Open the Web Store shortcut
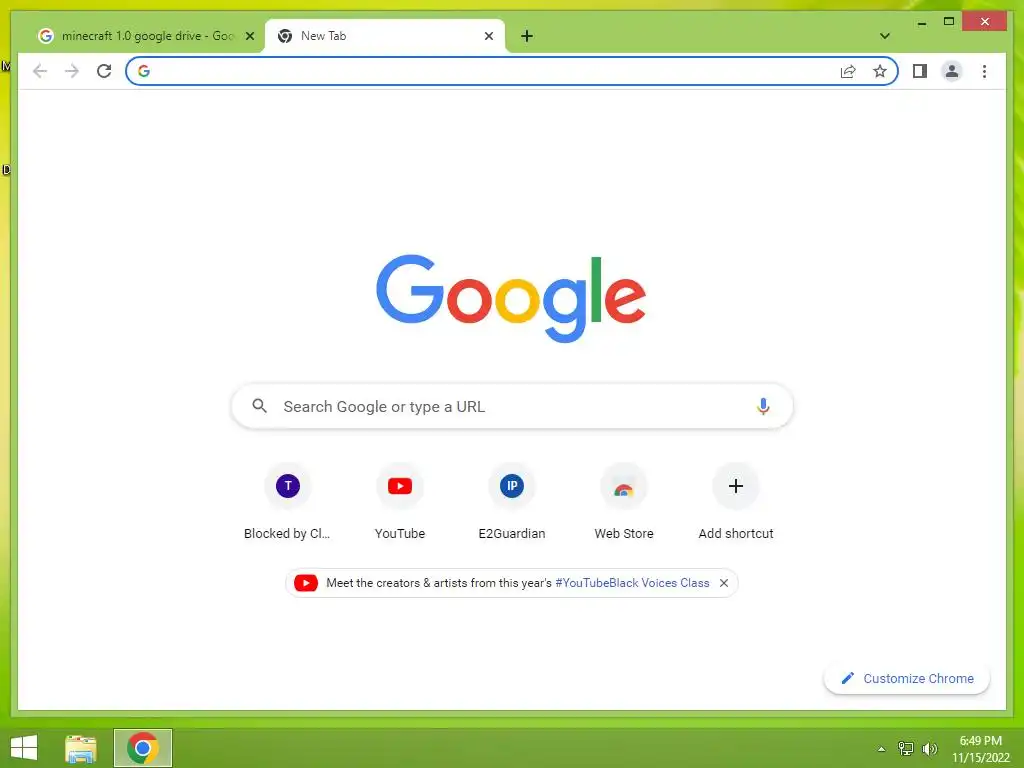Image resolution: width=1024 pixels, height=768 pixels. [624, 503]
